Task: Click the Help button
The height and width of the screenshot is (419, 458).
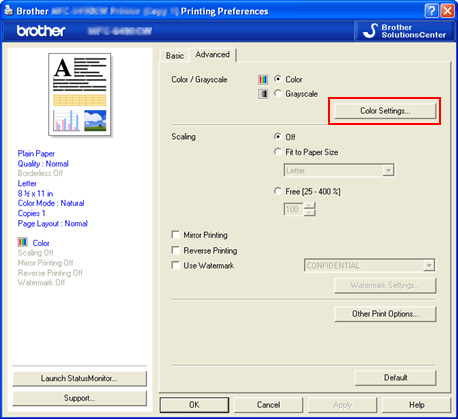Action: [x=416, y=405]
